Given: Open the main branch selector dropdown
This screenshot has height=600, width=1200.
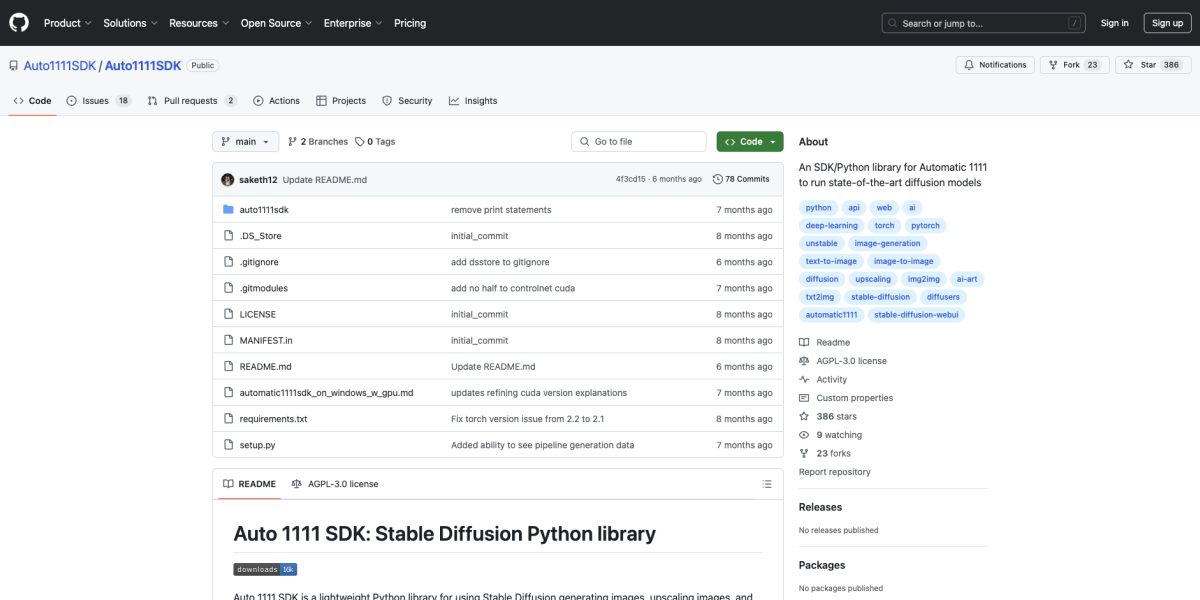Looking at the screenshot, I should (244, 141).
